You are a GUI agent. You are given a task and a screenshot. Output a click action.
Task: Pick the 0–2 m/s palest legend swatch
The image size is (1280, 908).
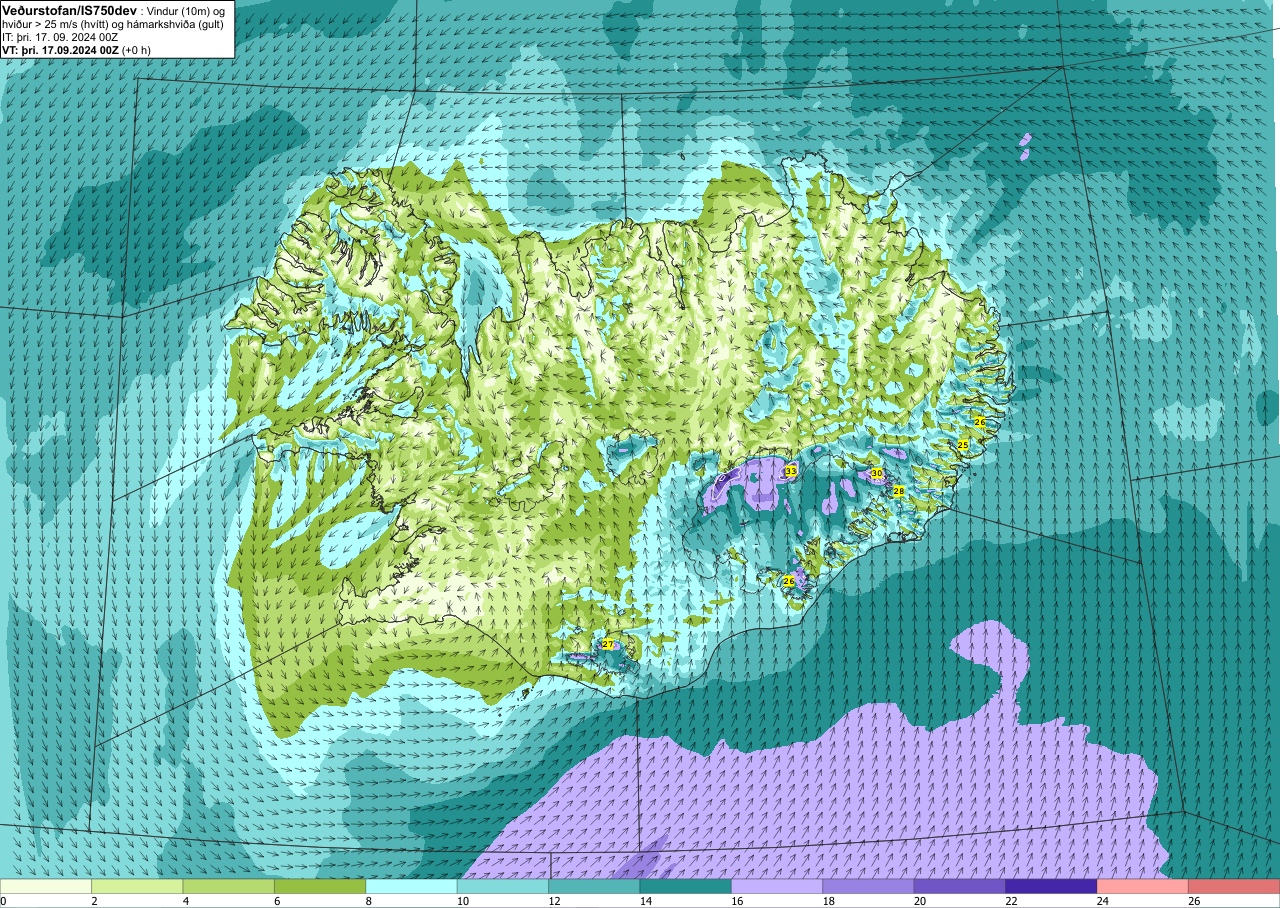point(46,886)
